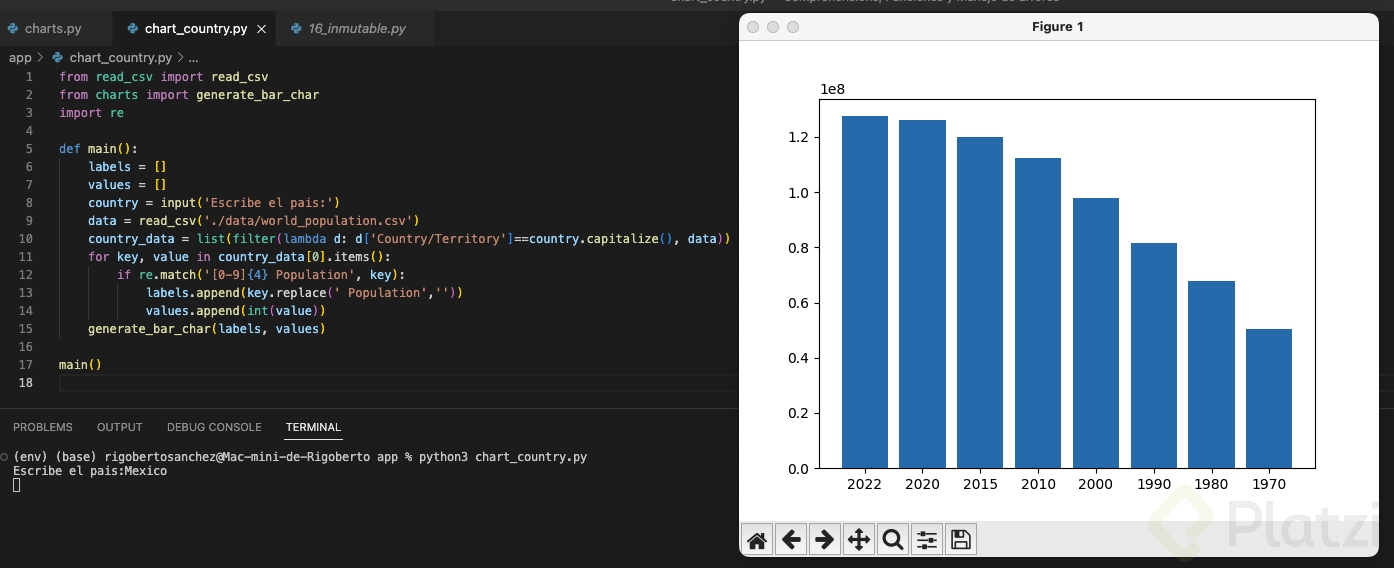1394x568 pixels.
Task: Click the Home reset view icon in Figure 1
Action: [x=758, y=540]
